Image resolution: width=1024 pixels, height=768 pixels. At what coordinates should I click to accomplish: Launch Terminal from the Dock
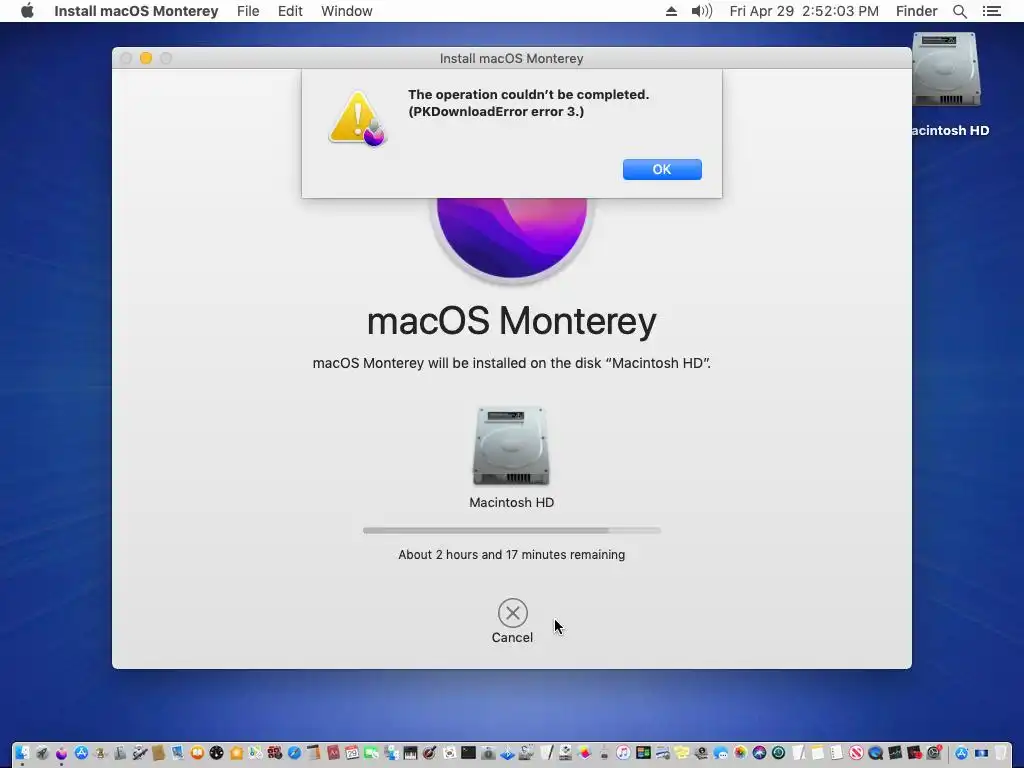(468, 753)
